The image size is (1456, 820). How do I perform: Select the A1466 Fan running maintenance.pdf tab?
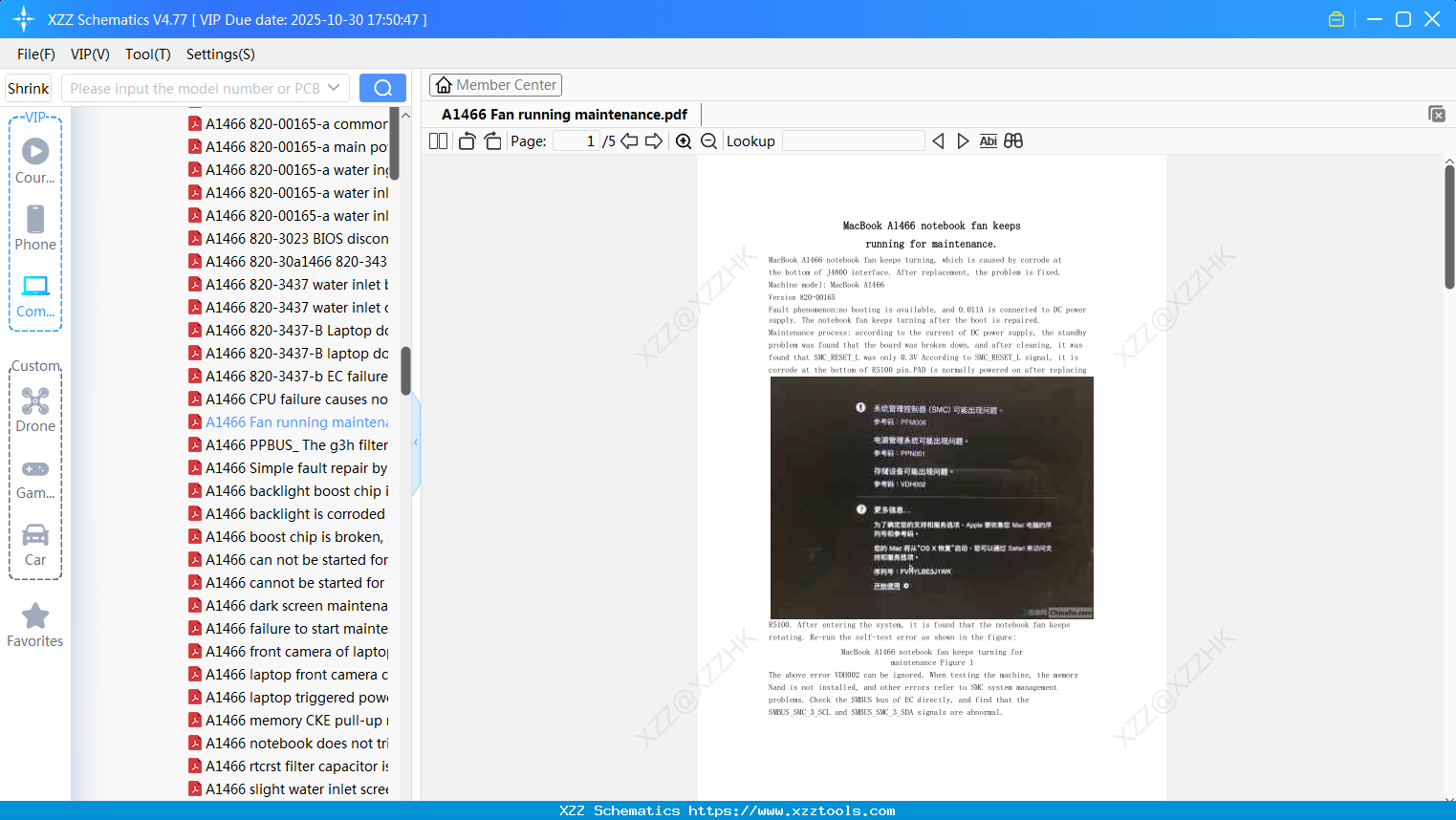coord(564,115)
